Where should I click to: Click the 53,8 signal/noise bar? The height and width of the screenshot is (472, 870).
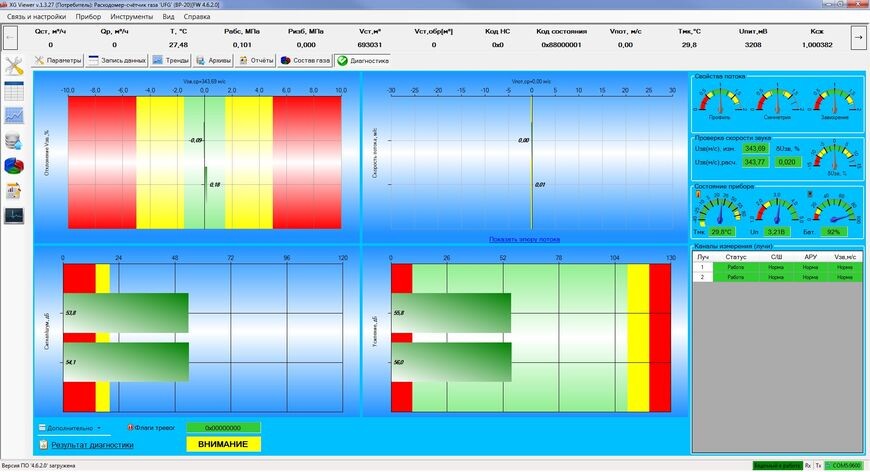click(126, 313)
